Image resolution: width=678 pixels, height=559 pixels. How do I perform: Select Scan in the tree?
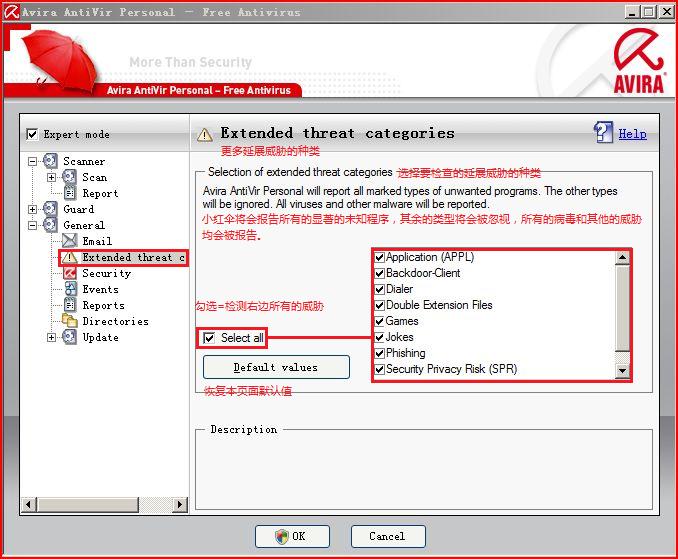94,177
